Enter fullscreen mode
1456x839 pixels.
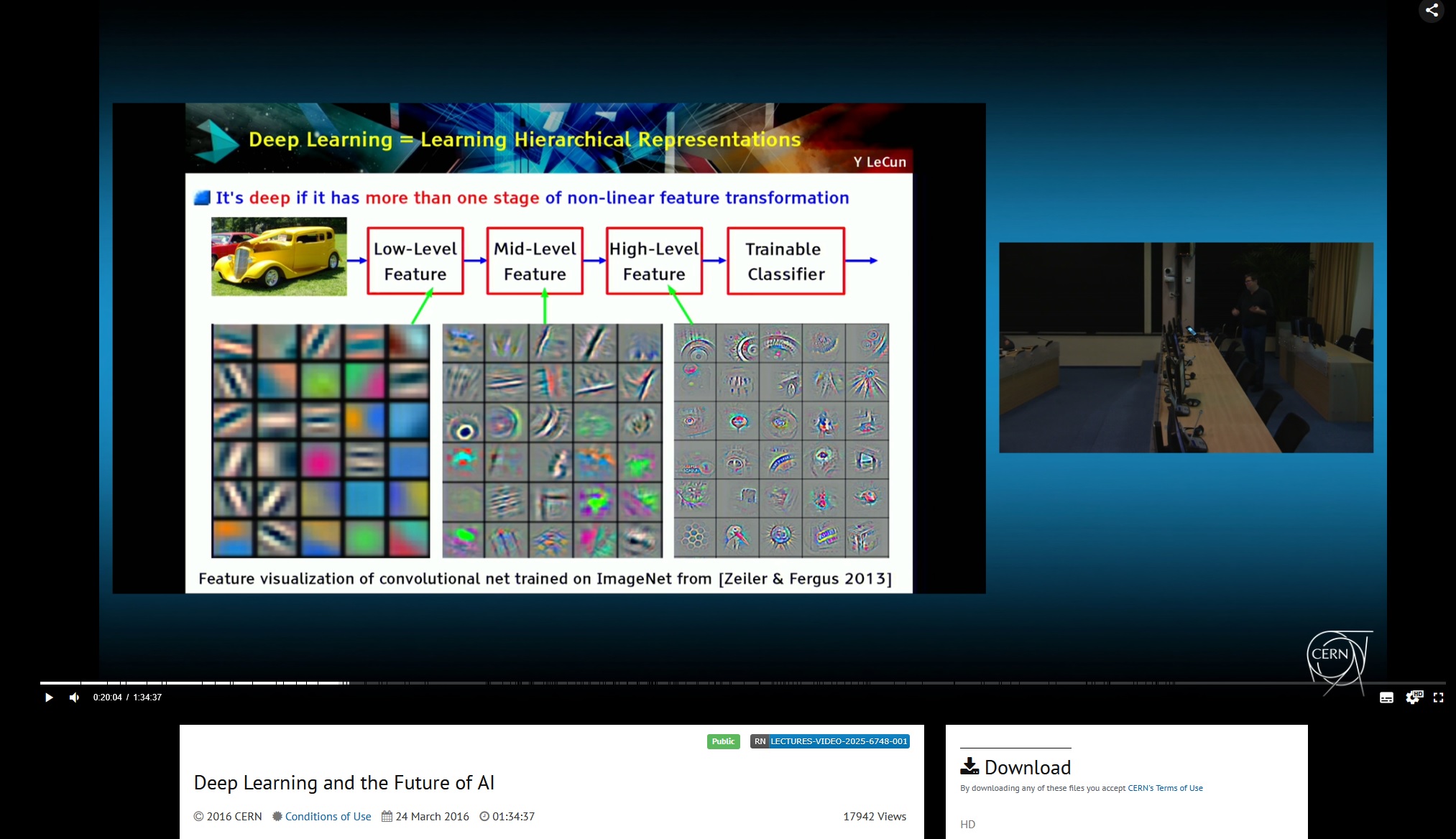click(1438, 697)
